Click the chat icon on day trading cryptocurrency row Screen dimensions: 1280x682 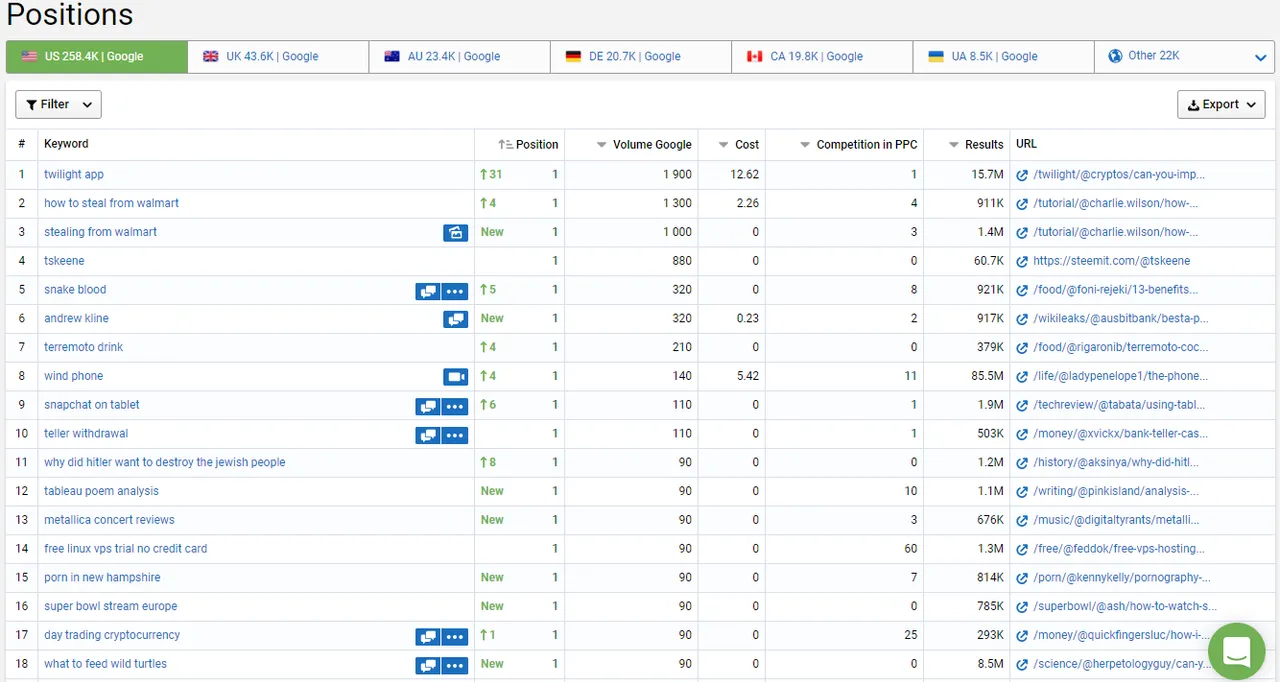tap(428, 636)
